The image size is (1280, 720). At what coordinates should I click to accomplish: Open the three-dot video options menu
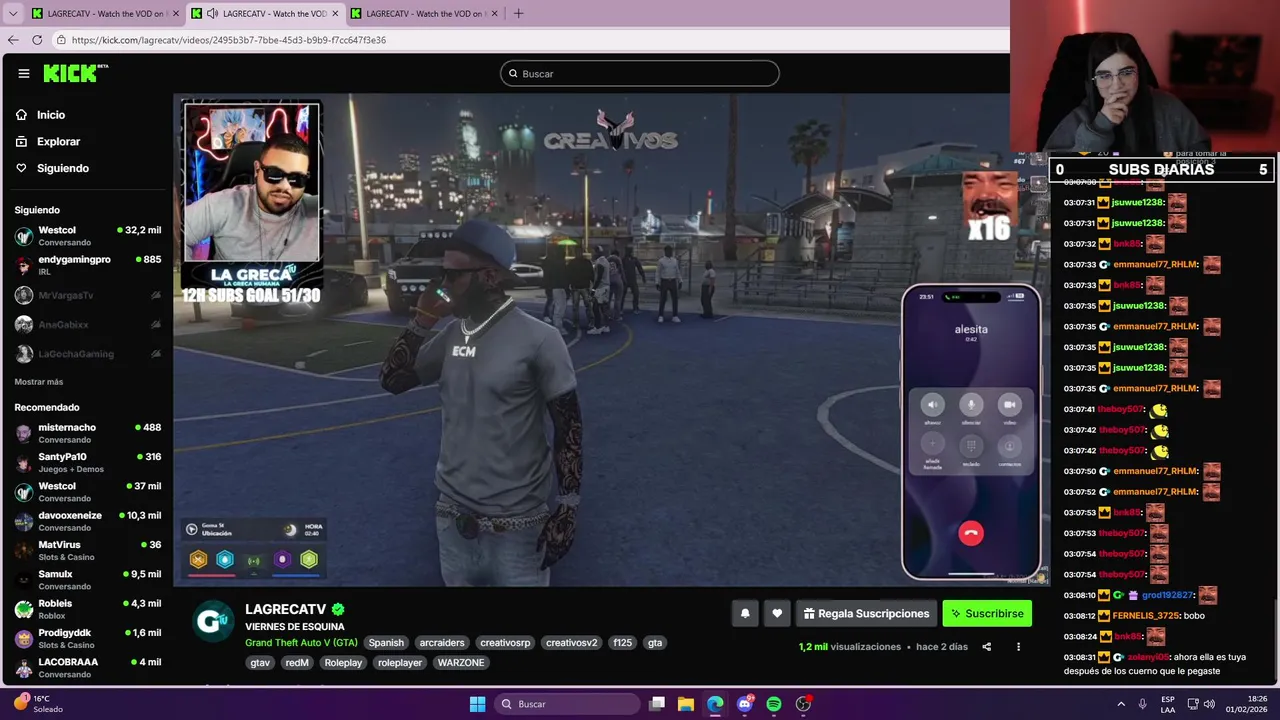pyautogui.click(x=1018, y=647)
